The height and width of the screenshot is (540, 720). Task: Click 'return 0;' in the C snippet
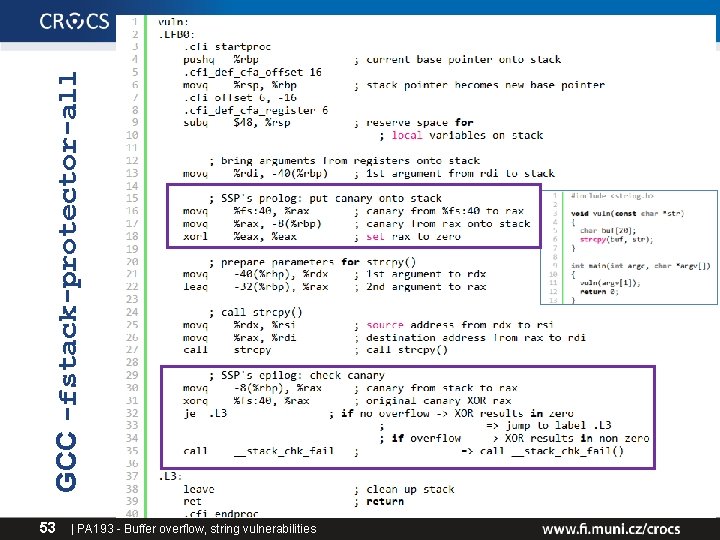[599, 292]
